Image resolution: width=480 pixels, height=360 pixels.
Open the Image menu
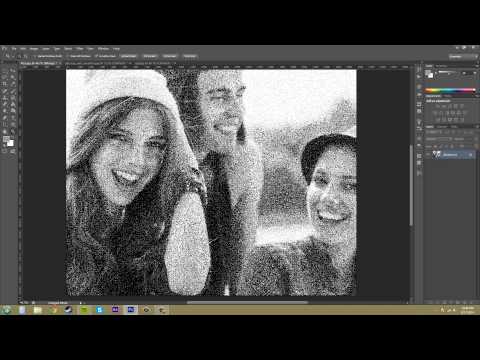33,48
